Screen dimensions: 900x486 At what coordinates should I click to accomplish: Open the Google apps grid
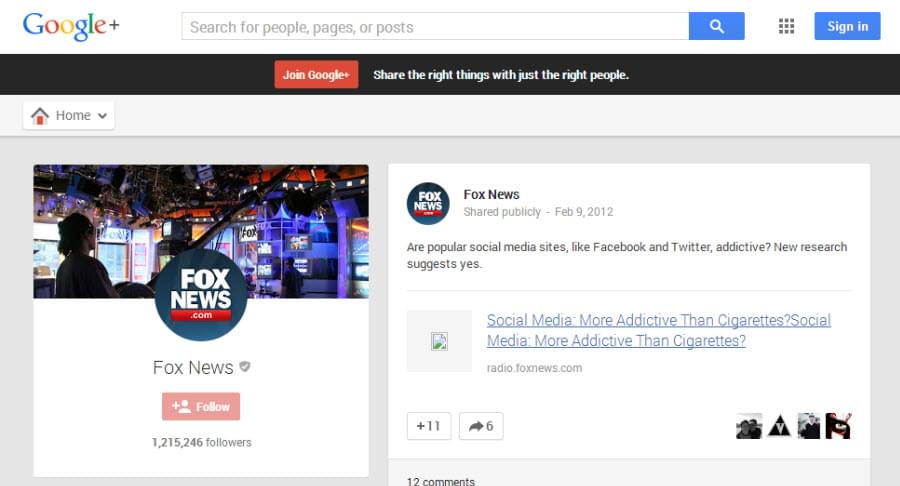pyautogui.click(x=786, y=27)
